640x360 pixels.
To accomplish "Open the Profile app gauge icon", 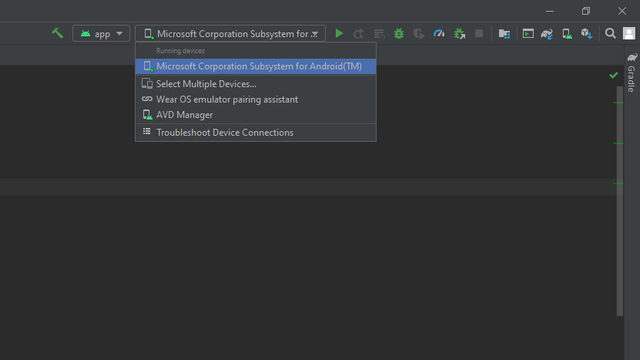I will [439, 33].
